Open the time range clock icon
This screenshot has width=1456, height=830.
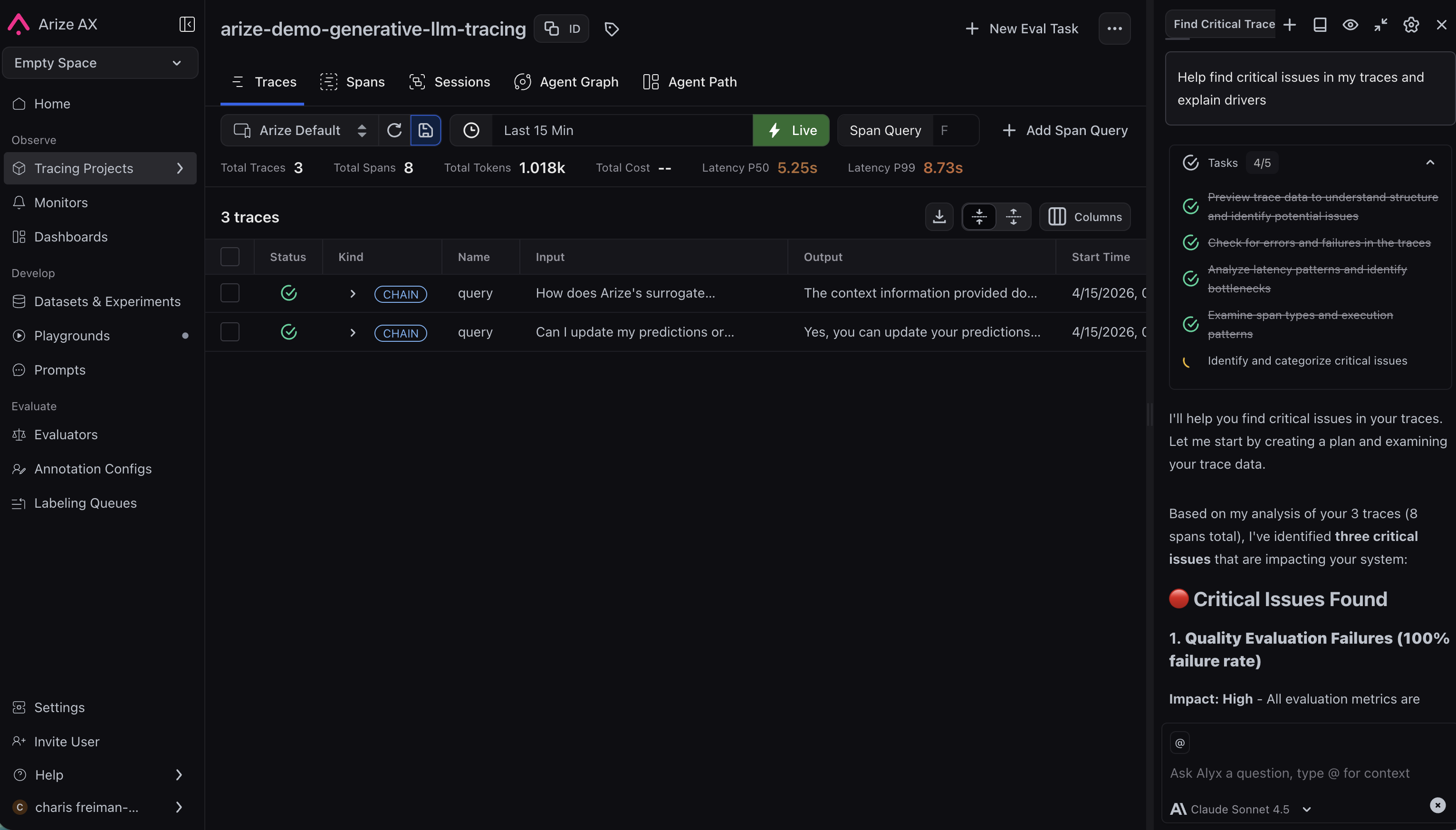(471, 131)
